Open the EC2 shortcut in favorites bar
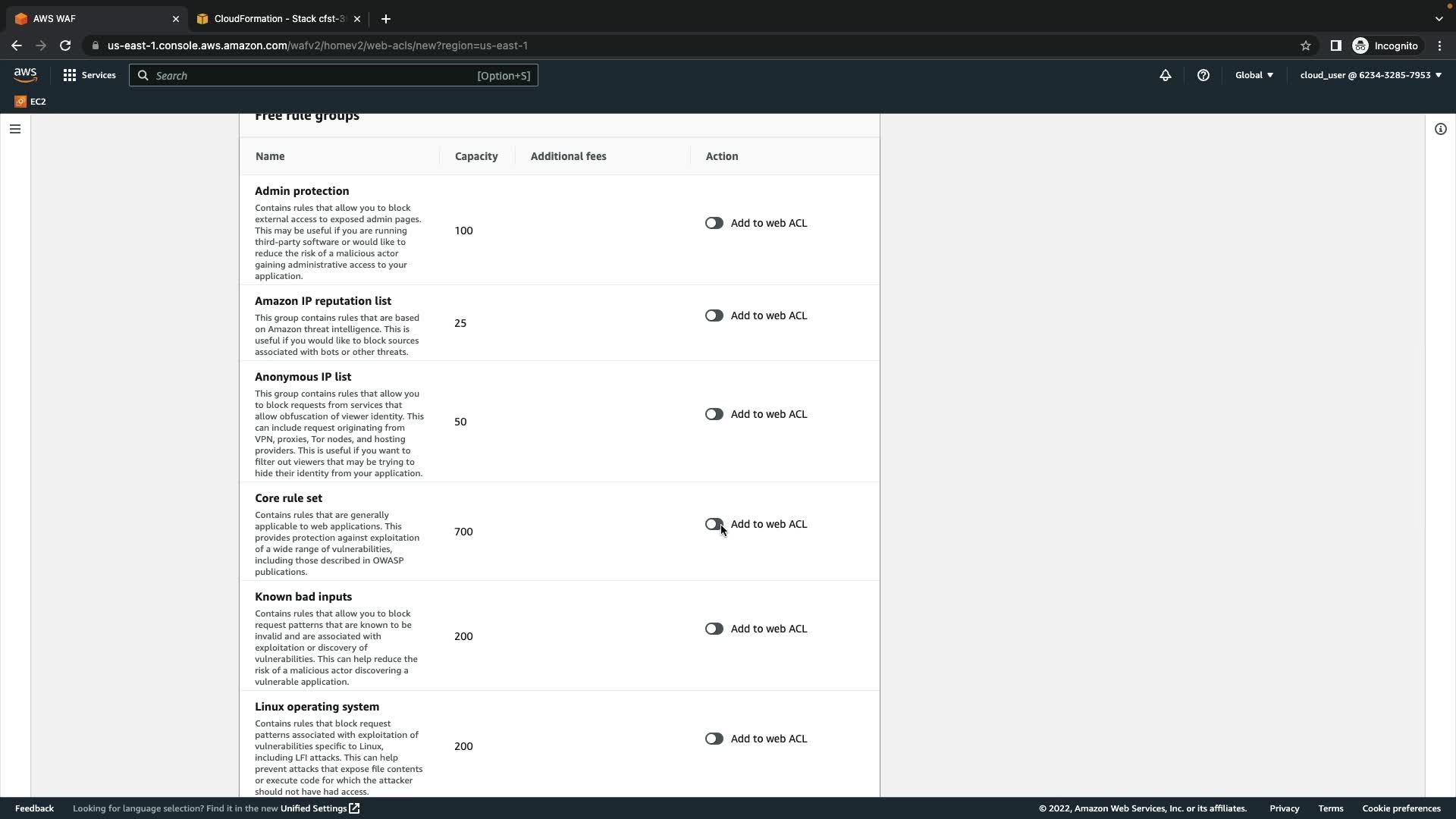This screenshot has width=1456, height=819. (x=30, y=101)
